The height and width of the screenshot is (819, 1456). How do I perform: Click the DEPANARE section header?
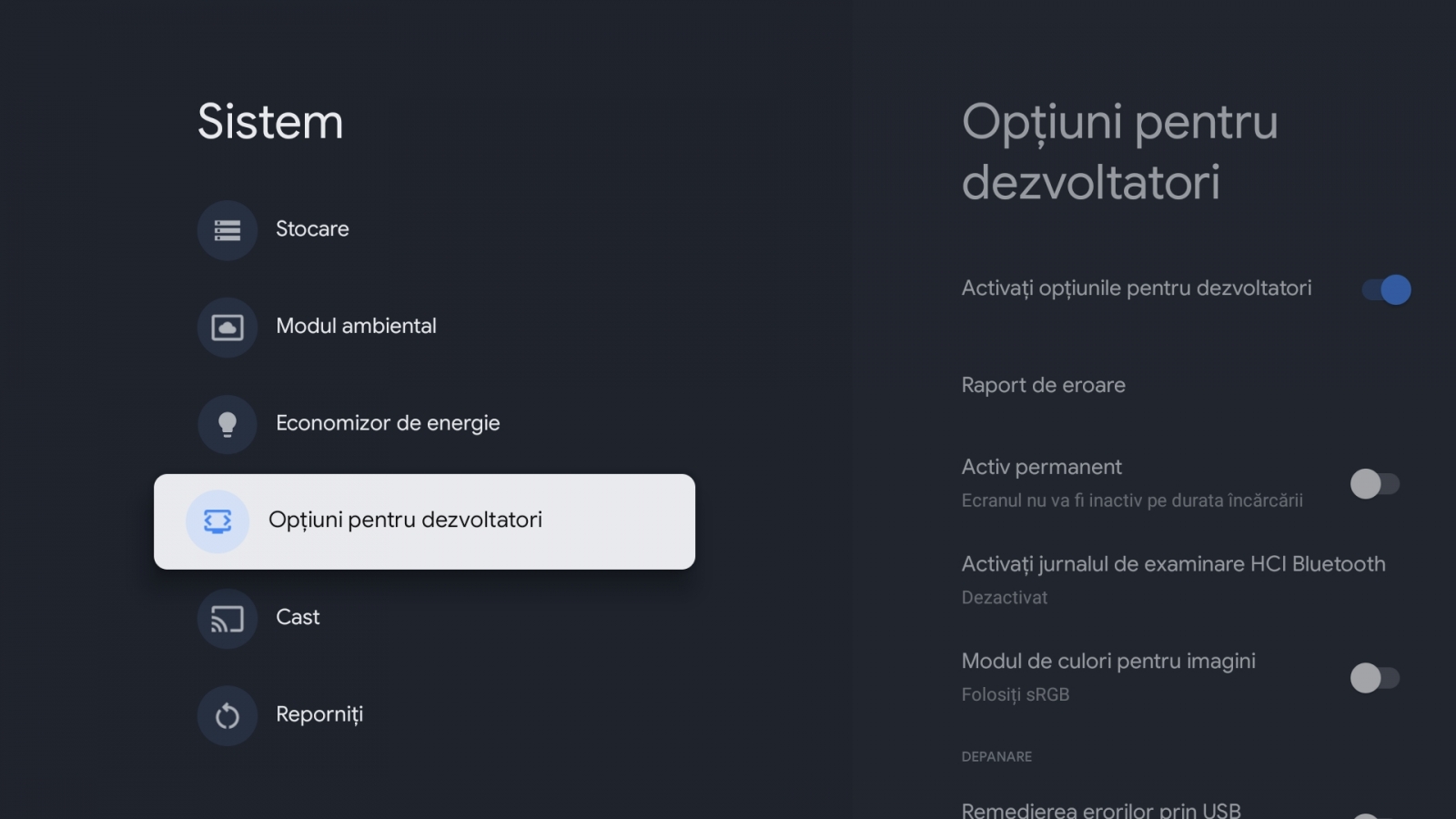(996, 757)
